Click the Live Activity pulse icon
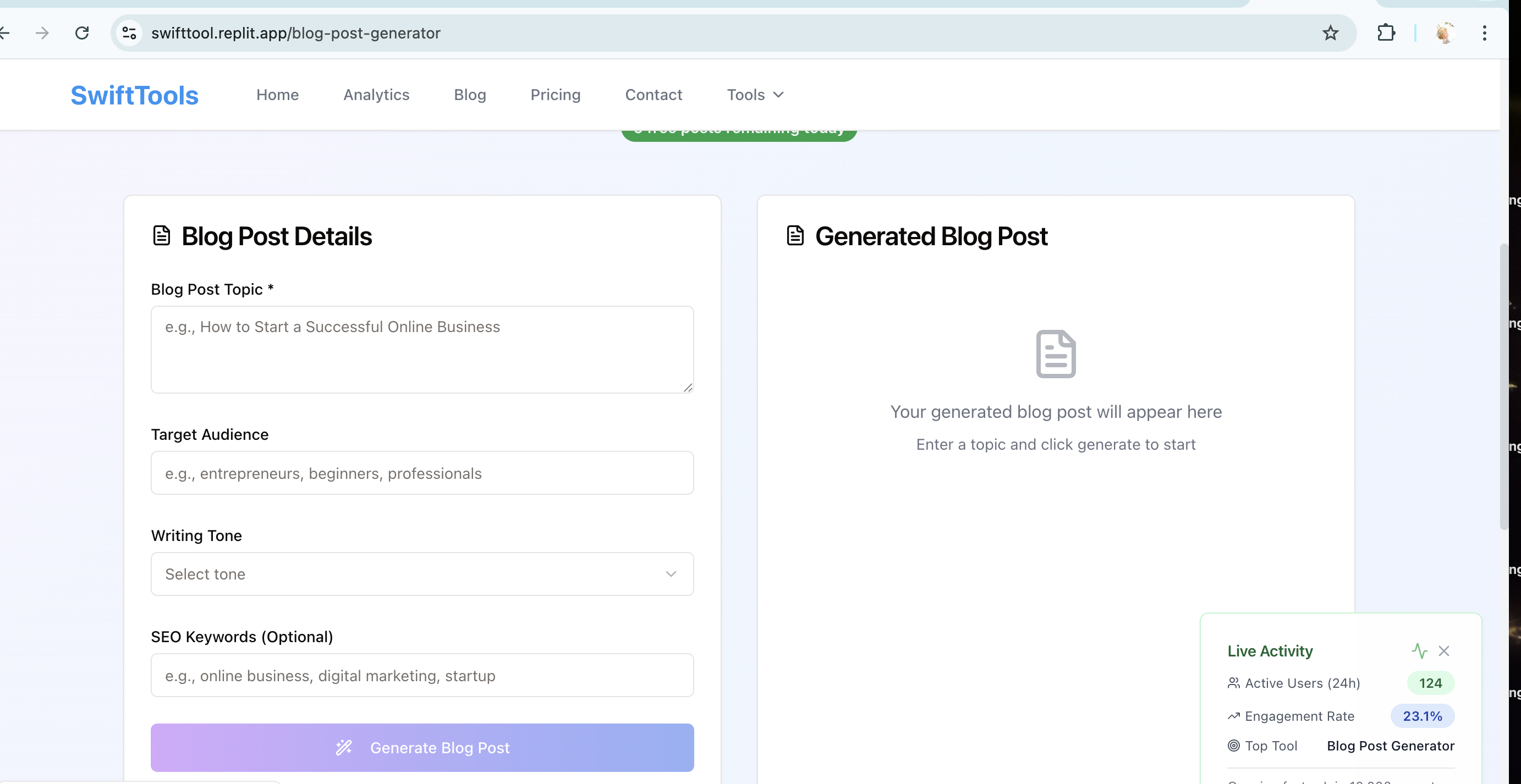Viewport: 1521px width, 784px height. [1419, 651]
